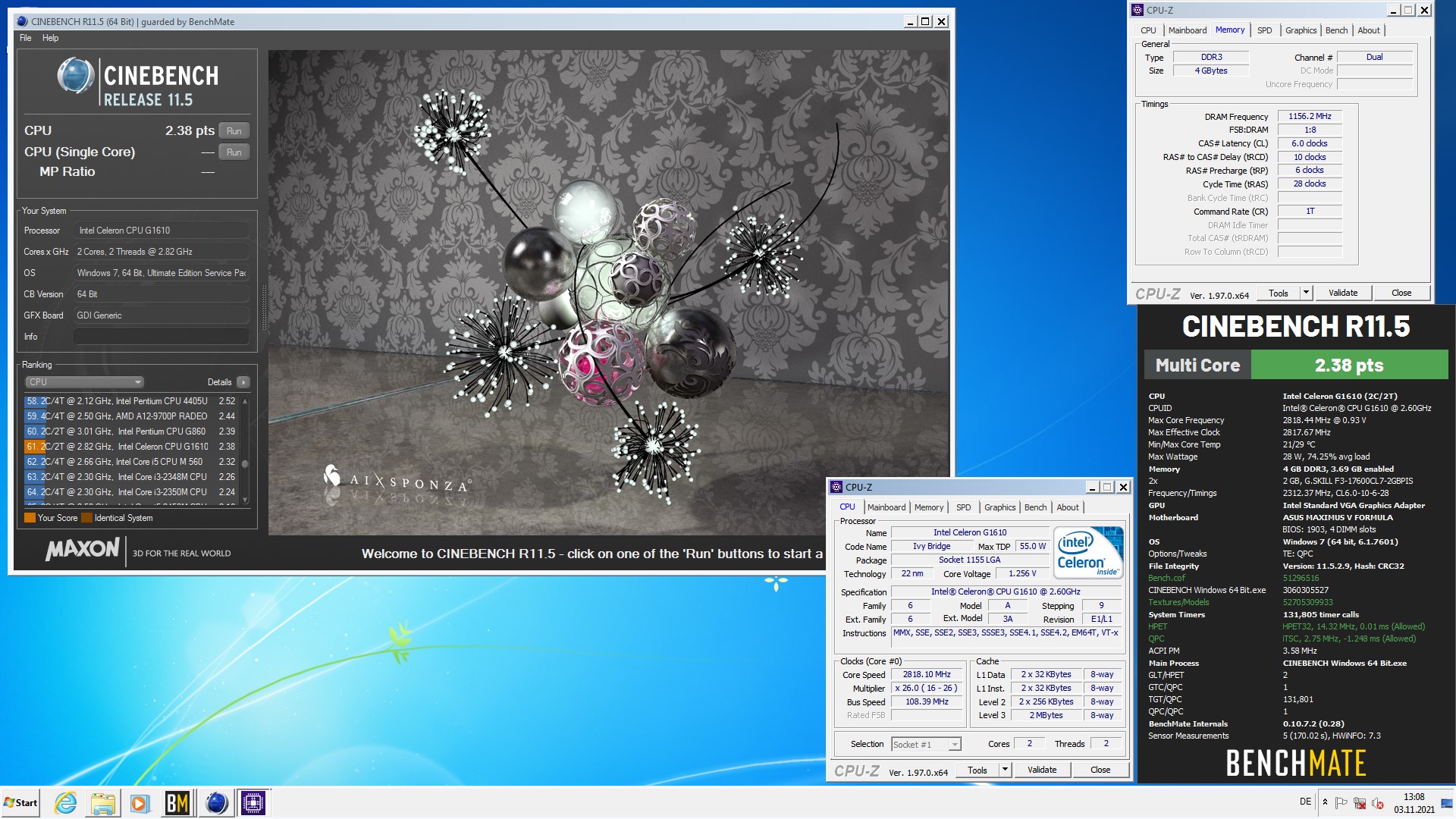
Task: Switch to CPU-Z chip taskbar icon
Action: pos(253,802)
